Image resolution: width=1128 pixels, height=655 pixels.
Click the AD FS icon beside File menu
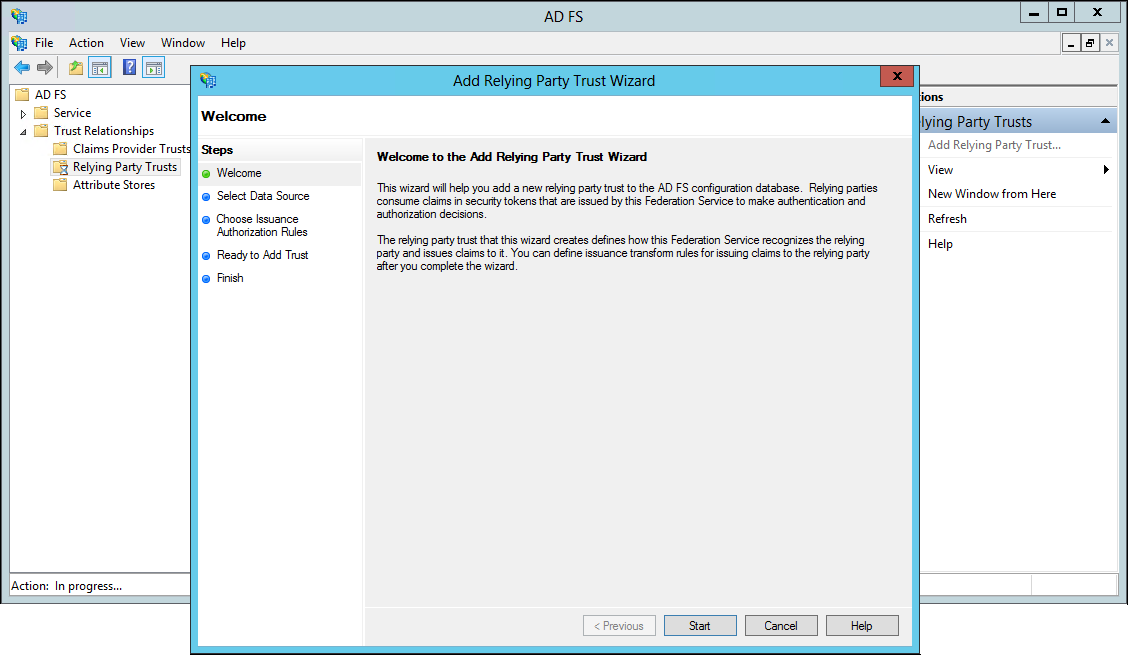click(19, 43)
